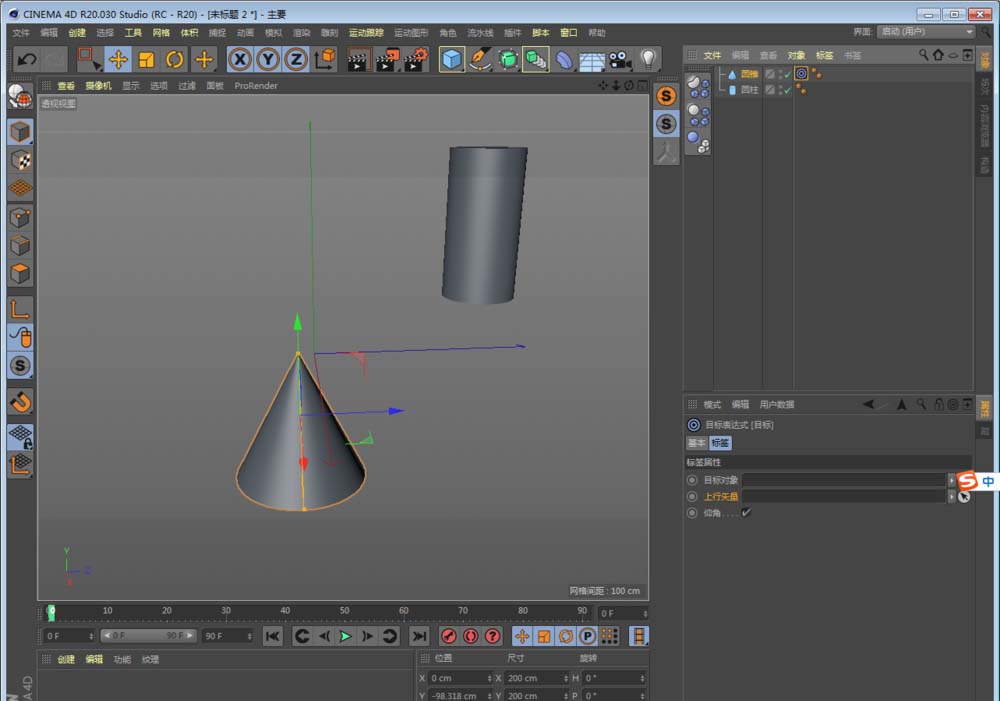Uncheck the 仰角 checkbox in tag properties
This screenshot has height=701, width=1000.
tap(745, 513)
